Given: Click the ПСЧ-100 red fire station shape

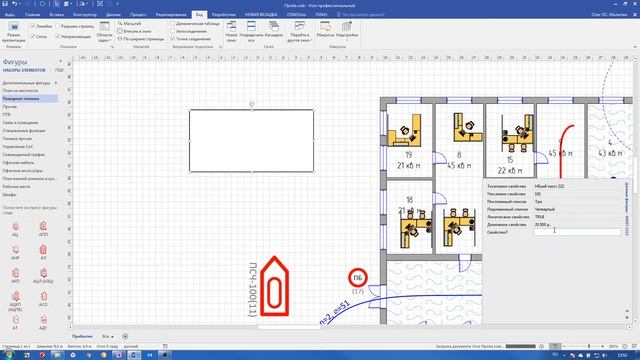Looking at the screenshot, I should (x=274, y=287).
